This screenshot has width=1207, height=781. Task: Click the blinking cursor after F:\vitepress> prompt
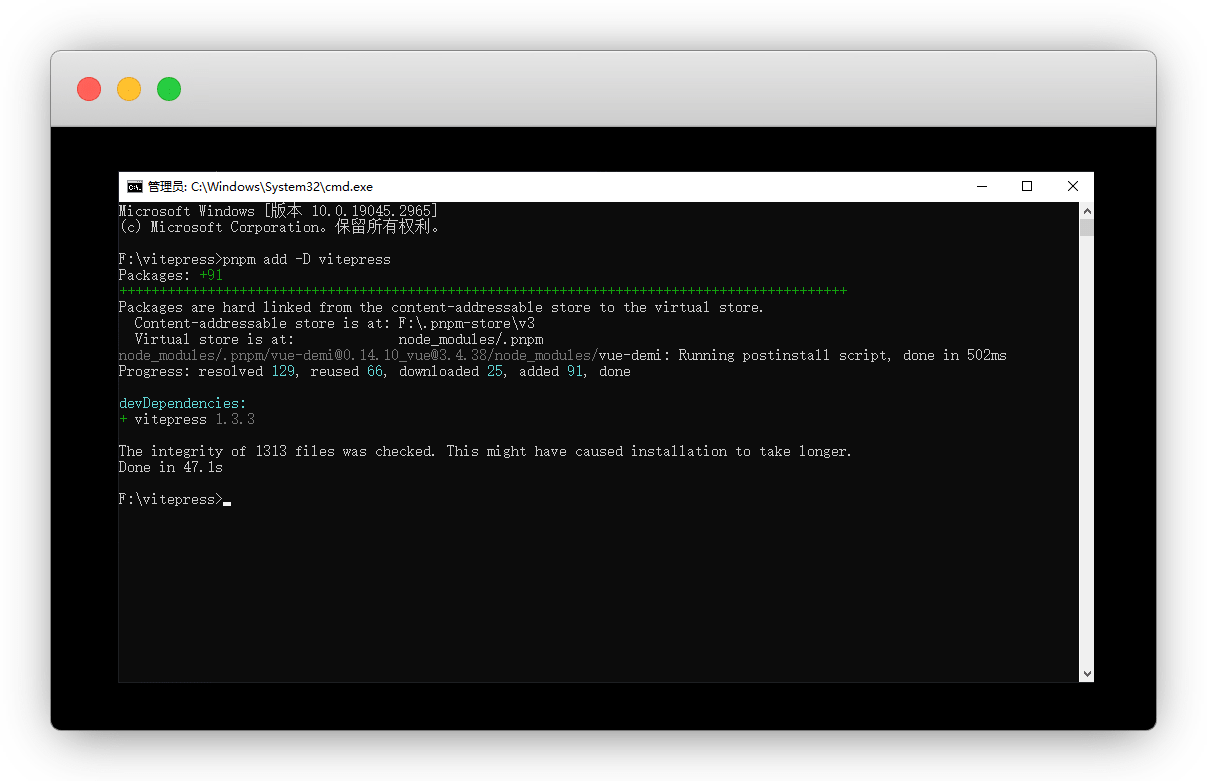tap(227, 500)
